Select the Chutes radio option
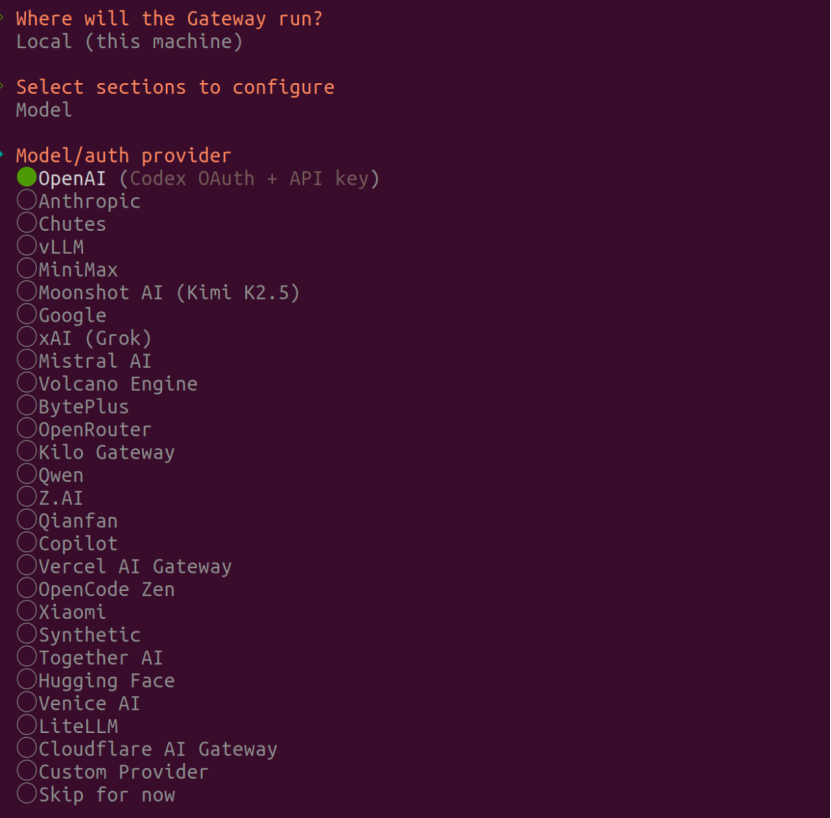Viewport: 831px width, 818px height. [x=27, y=224]
